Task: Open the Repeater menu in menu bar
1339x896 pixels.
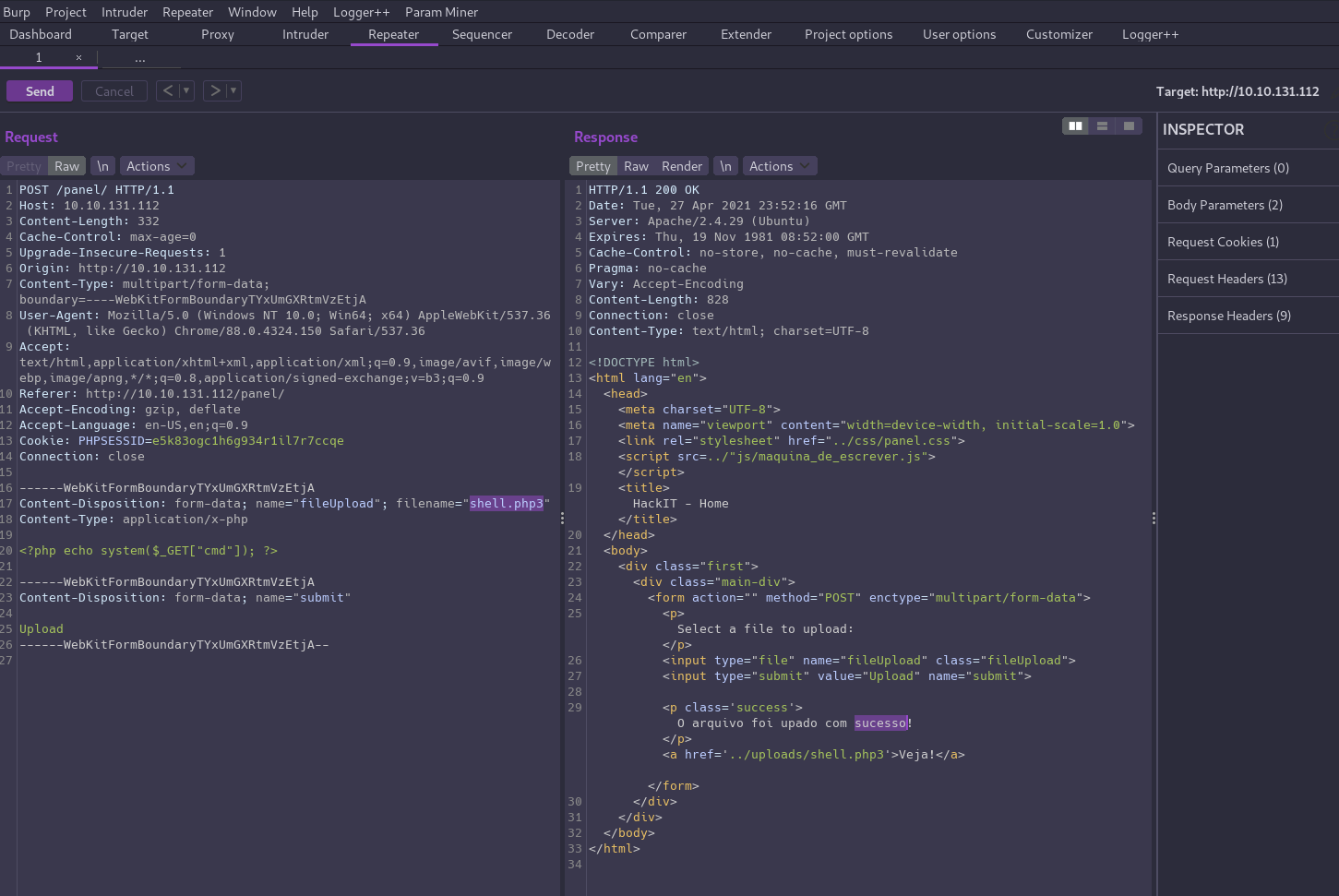Action: point(187,12)
